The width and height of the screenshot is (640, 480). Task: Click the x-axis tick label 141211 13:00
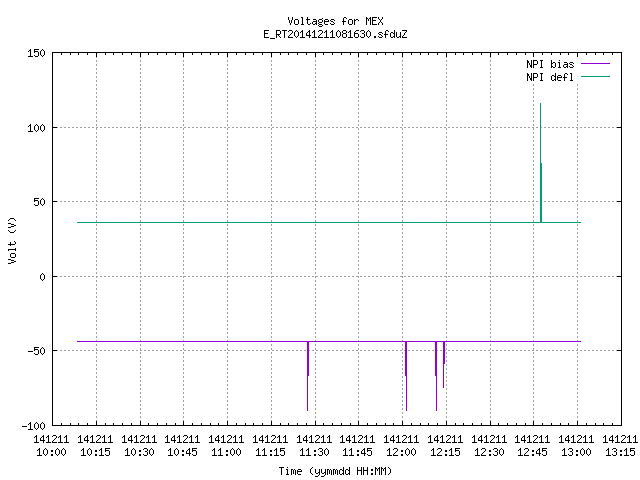[576, 446]
